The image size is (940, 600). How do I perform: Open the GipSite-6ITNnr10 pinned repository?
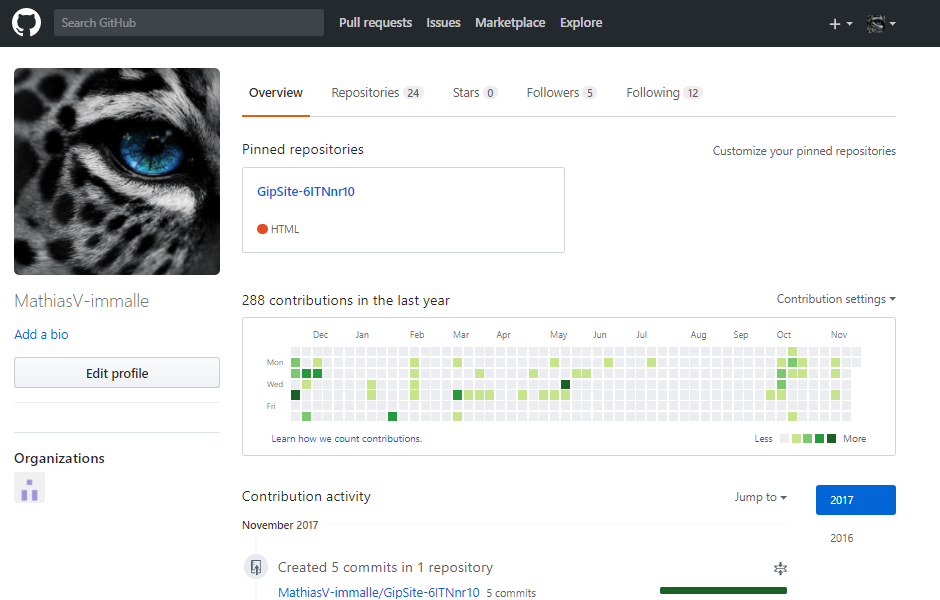point(306,192)
